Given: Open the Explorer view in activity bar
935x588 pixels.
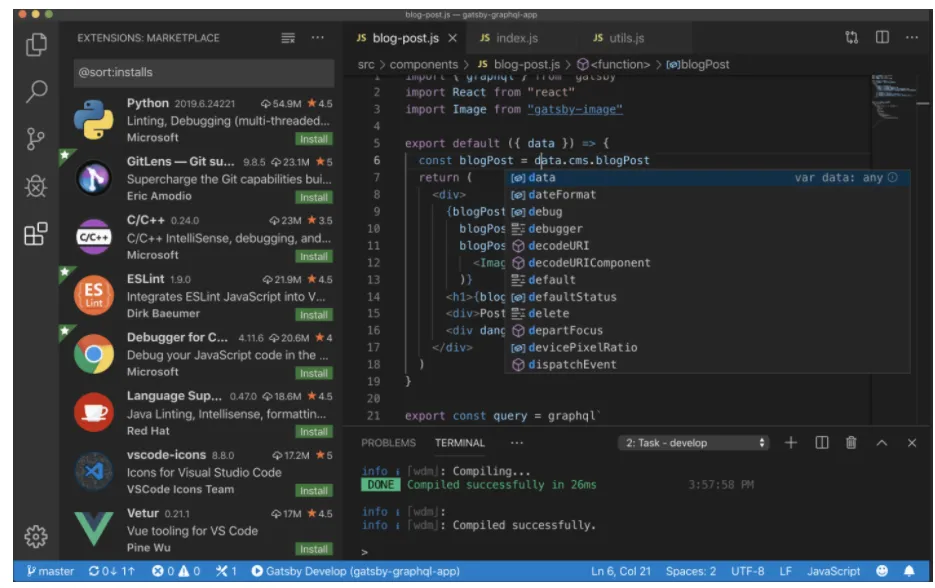Looking at the screenshot, I should coord(36,44).
